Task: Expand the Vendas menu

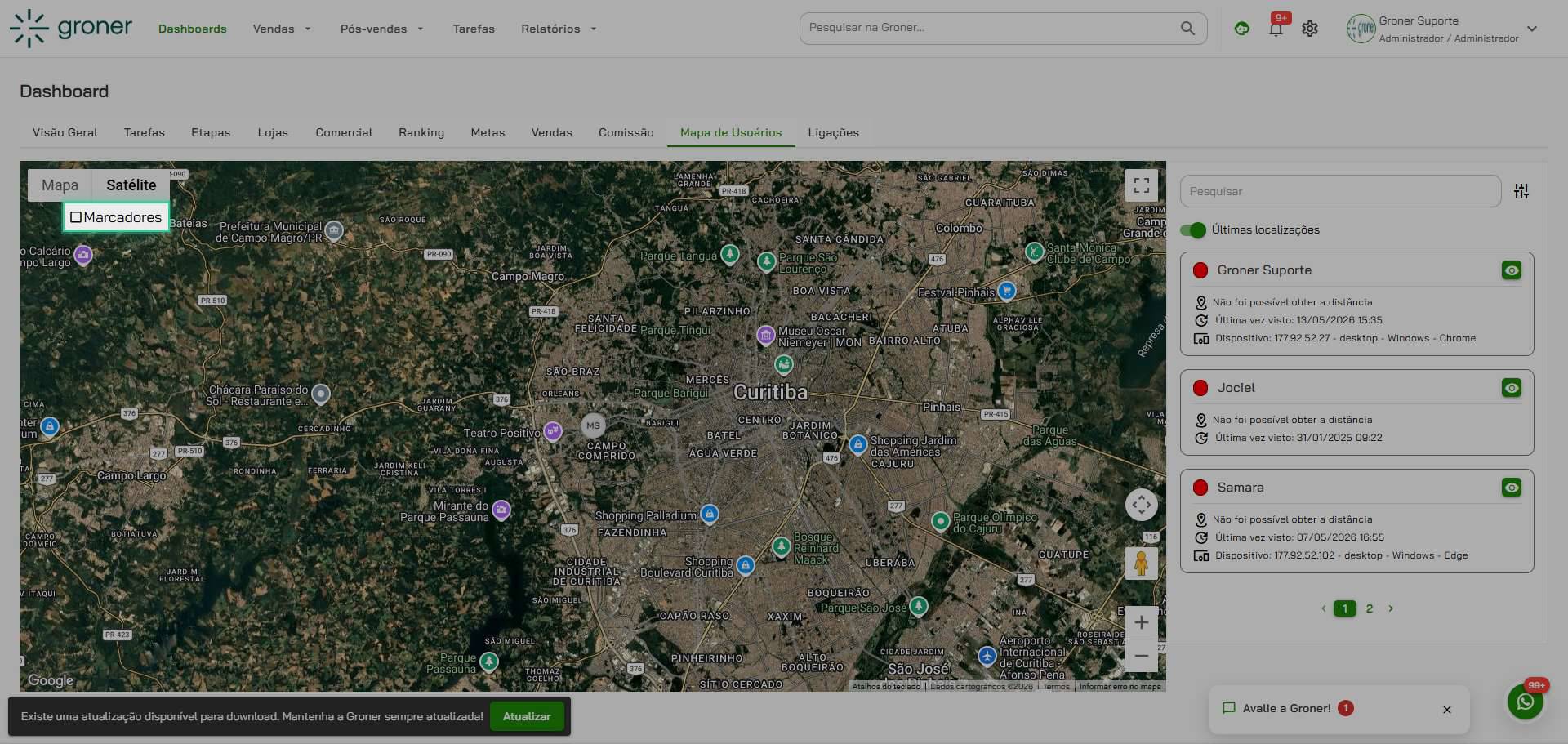Action: point(282,29)
